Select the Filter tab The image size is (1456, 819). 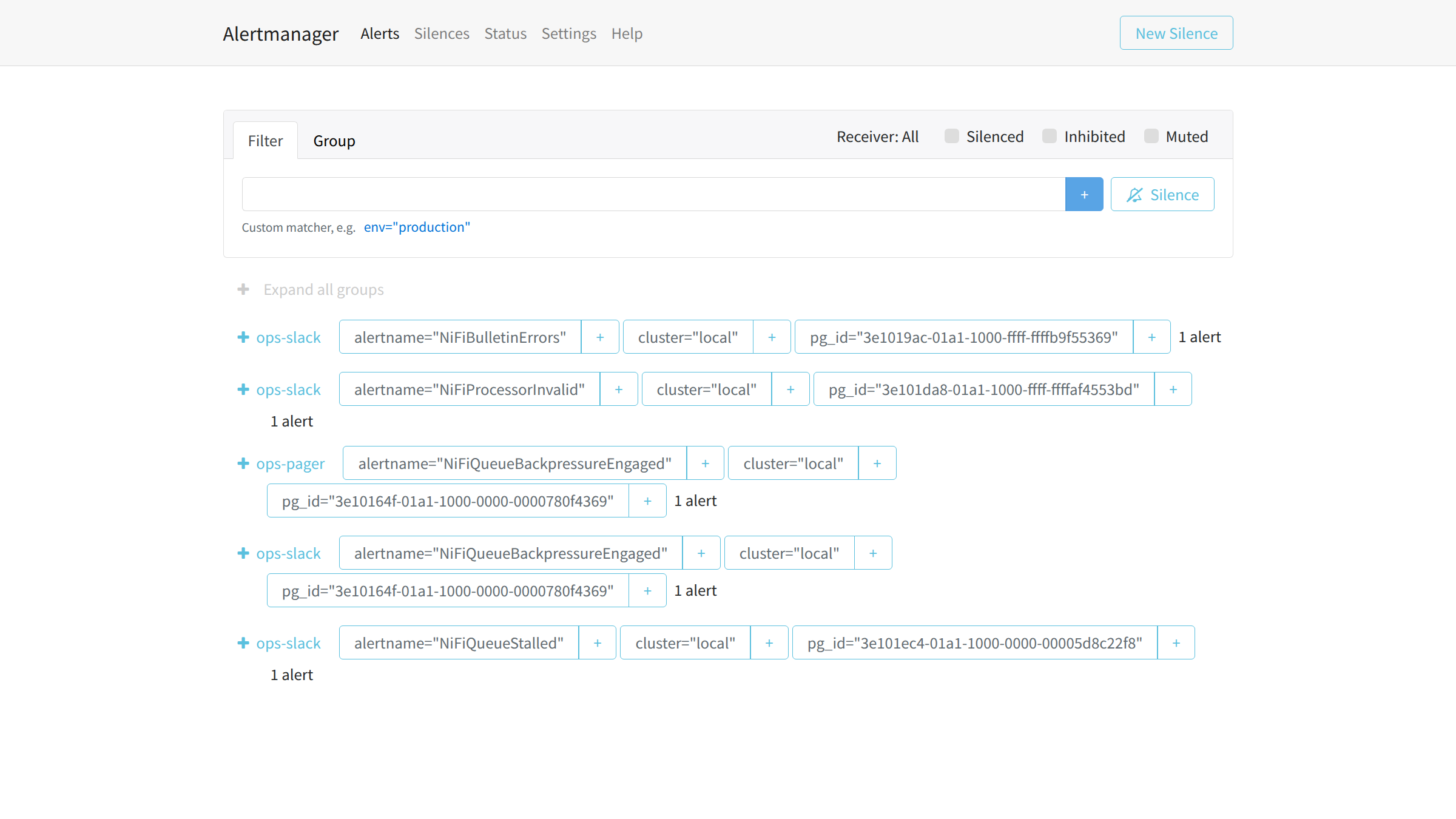(x=265, y=141)
